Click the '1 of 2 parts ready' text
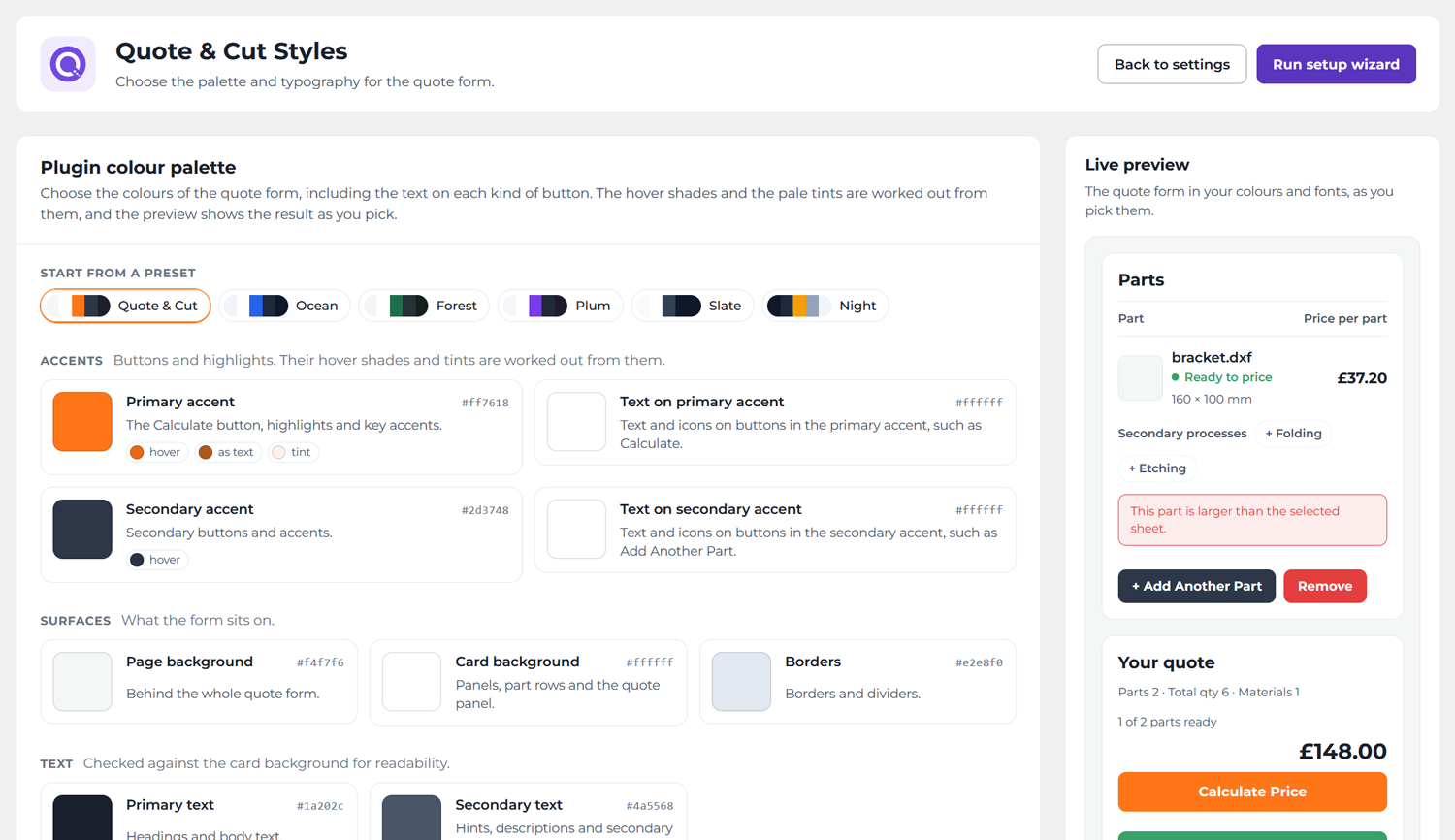The height and width of the screenshot is (840, 1455). point(1167,722)
